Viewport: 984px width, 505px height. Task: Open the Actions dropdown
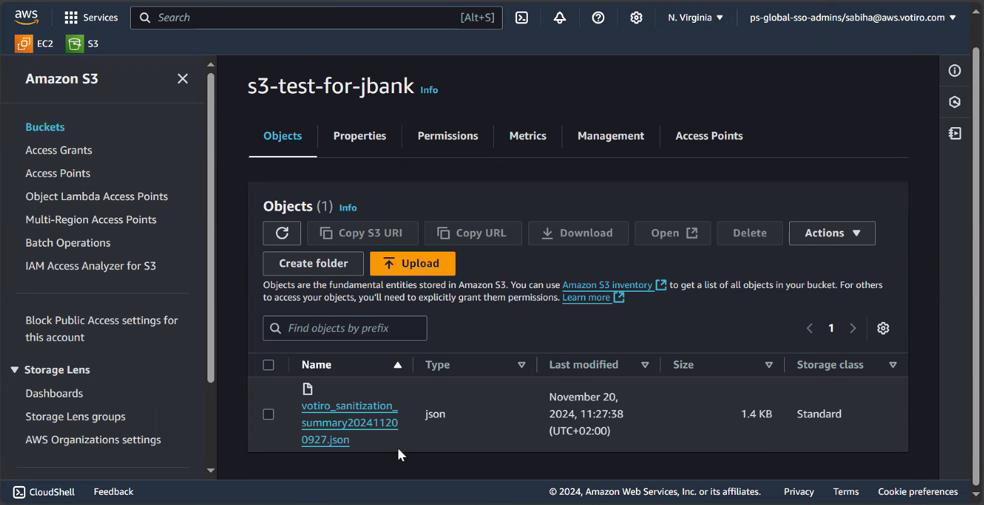(832, 233)
